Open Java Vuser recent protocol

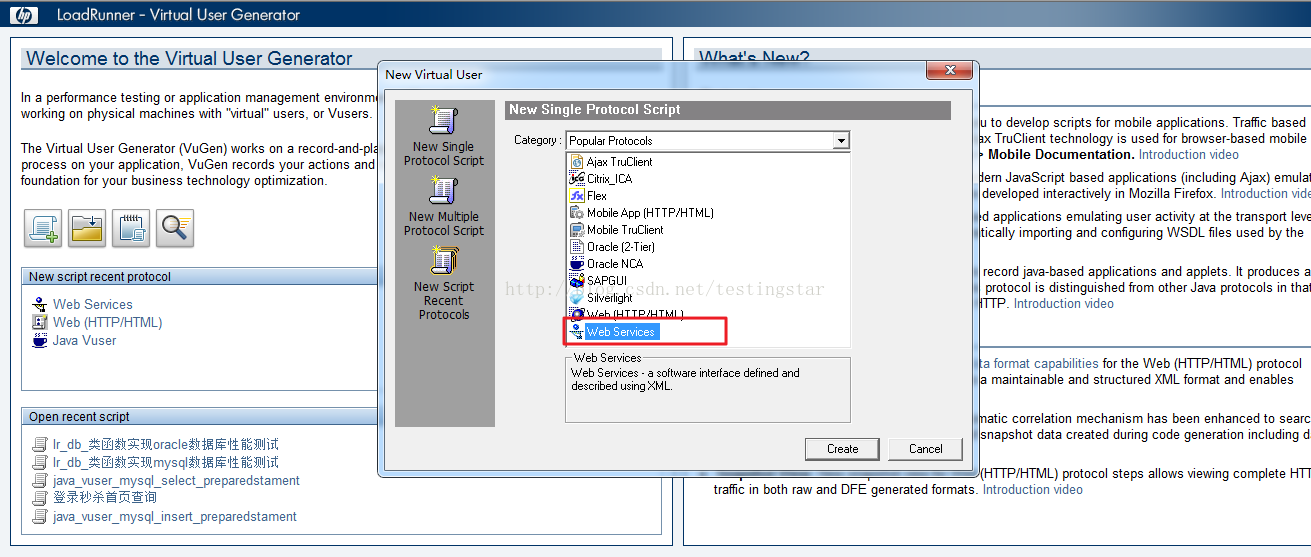[84, 340]
